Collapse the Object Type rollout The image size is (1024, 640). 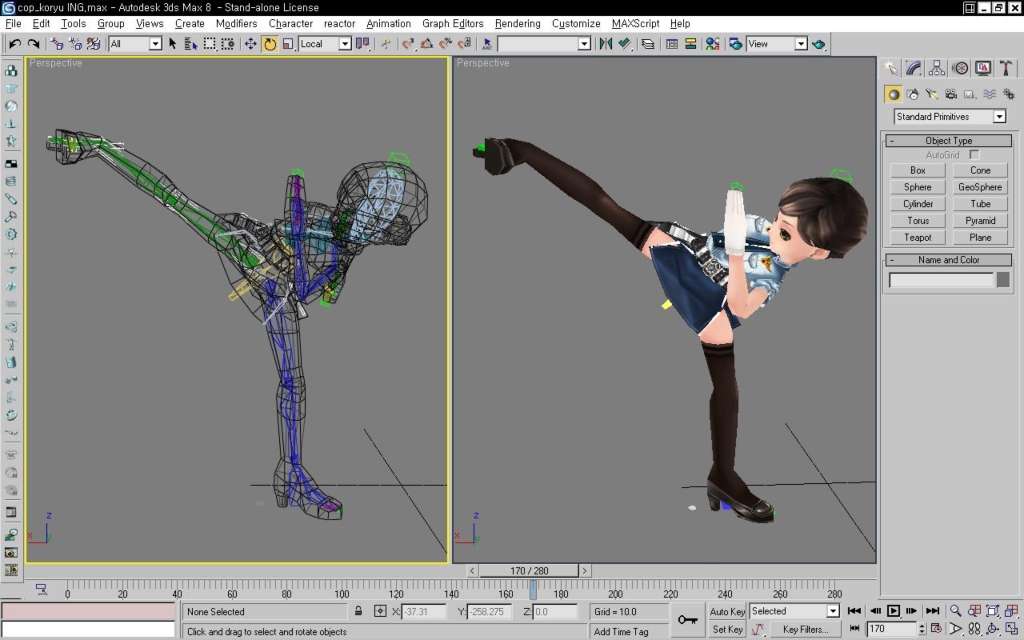pos(948,140)
